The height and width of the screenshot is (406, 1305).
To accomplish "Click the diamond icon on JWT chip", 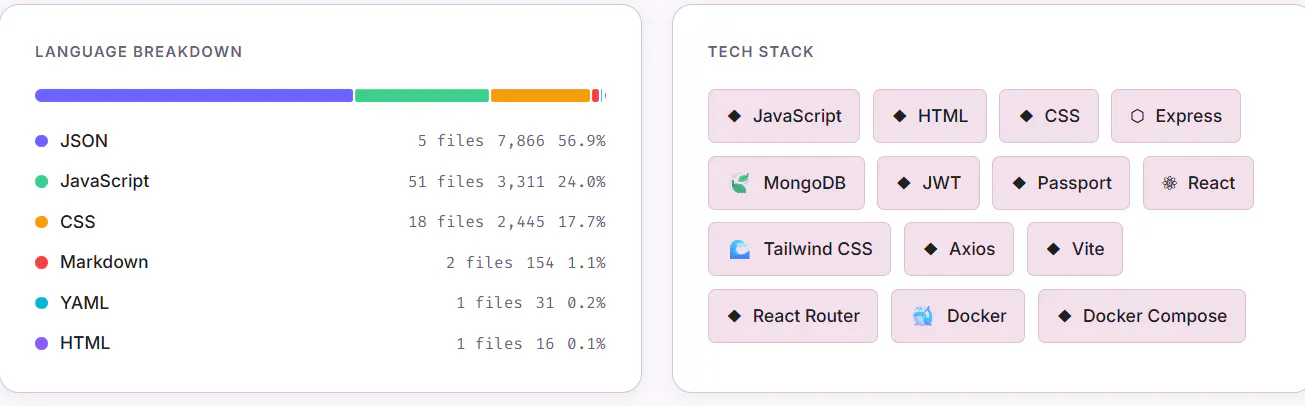I will 903,183.
